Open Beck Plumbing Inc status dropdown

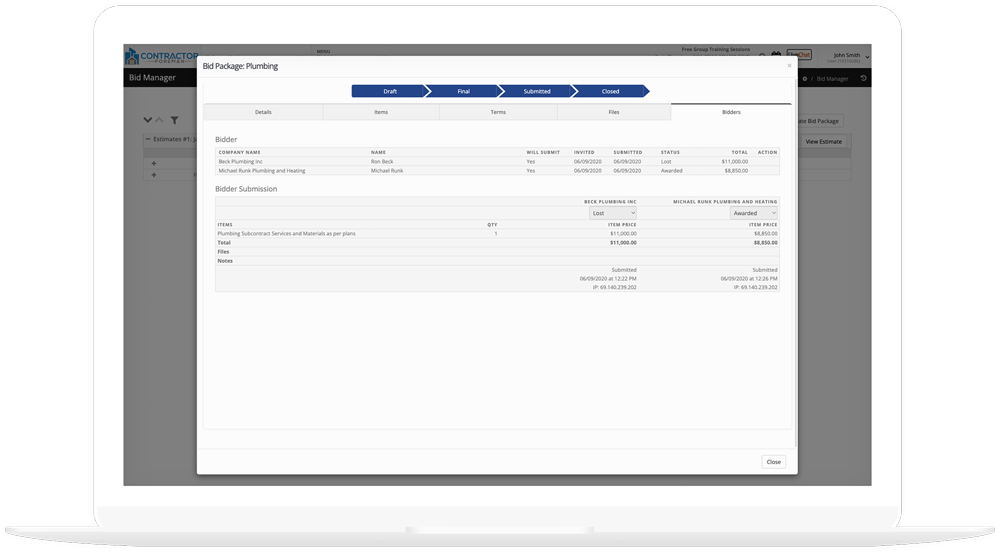(612, 213)
